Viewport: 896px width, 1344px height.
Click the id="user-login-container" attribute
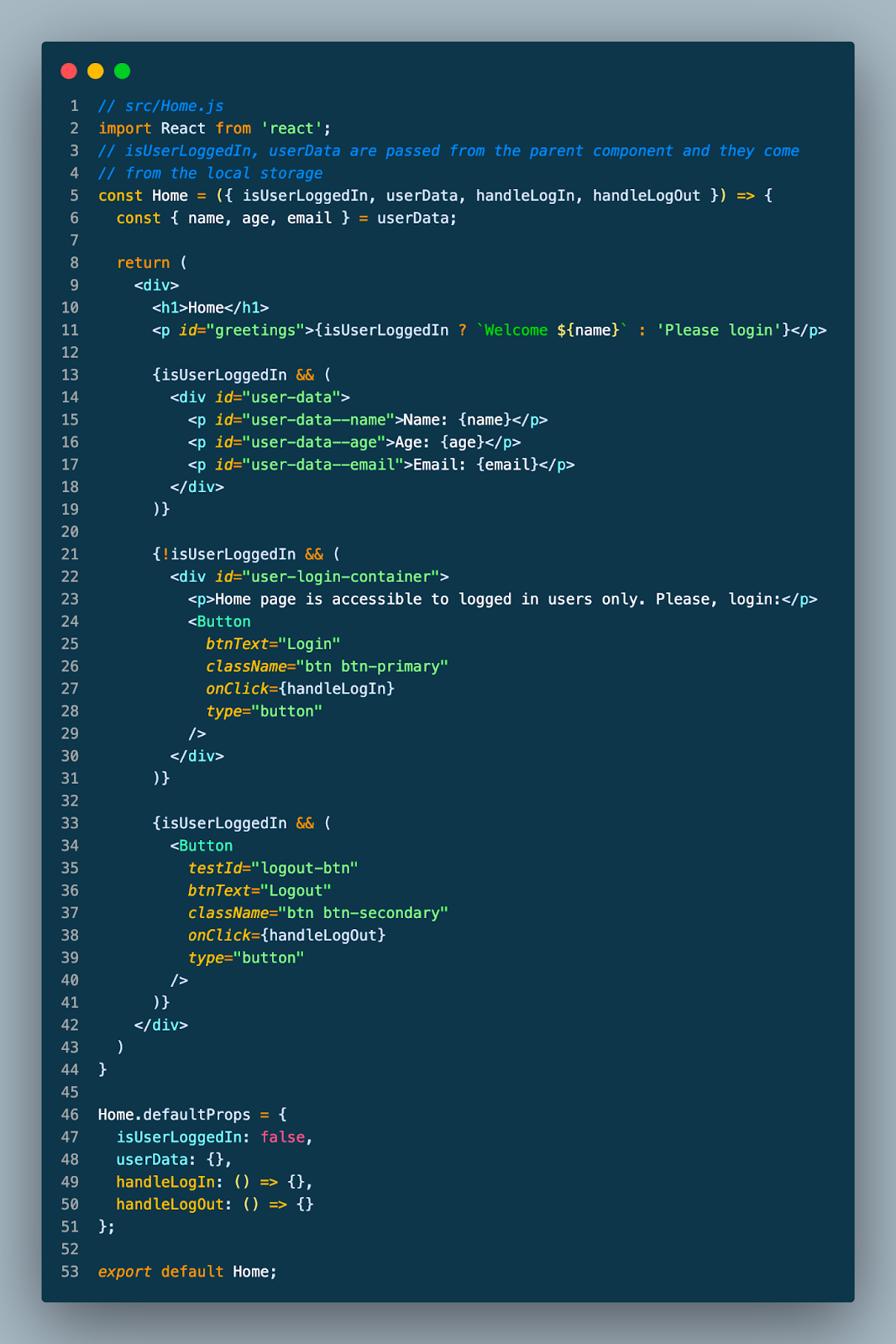tap(327, 577)
